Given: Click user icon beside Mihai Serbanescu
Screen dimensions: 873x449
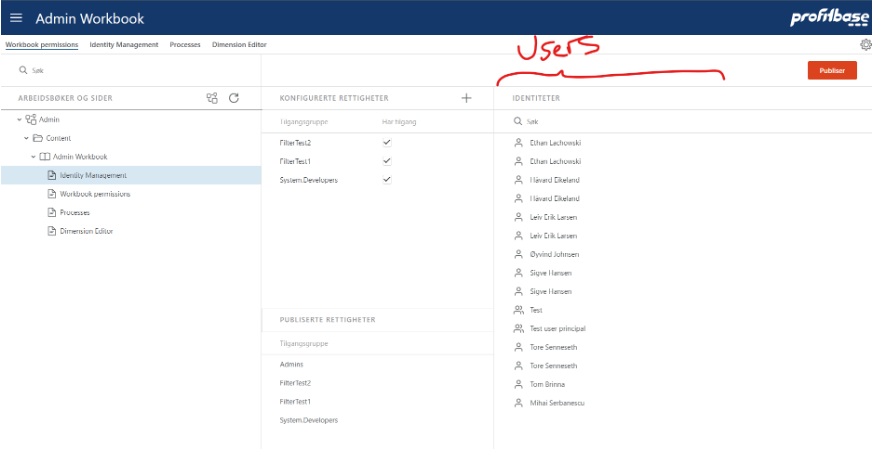Looking at the screenshot, I should click(518, 402).
